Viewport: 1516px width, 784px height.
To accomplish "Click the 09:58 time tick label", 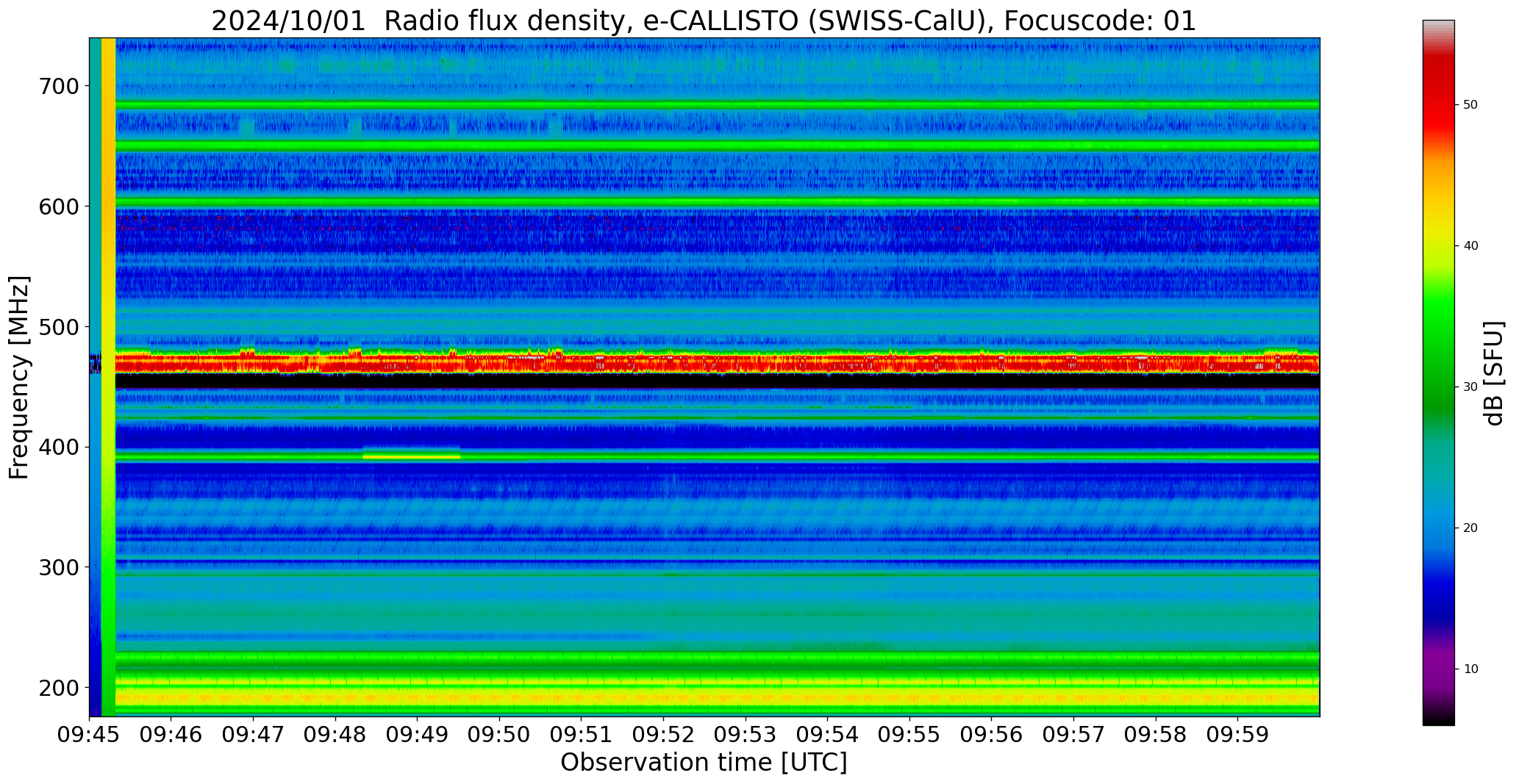I will [x=1156, y=736].
